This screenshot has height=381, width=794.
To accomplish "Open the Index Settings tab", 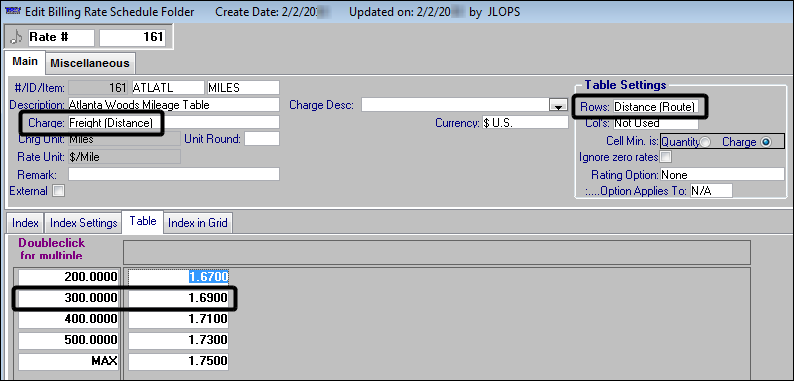I will 84,223.
